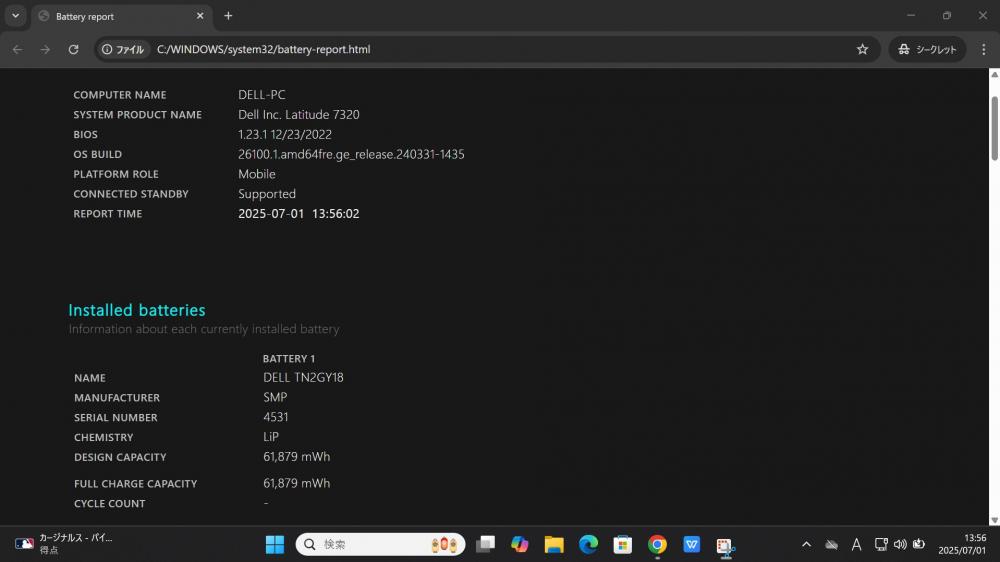Click the SYSTEM PRODUCT NAME label

click(x=137, y=115)
